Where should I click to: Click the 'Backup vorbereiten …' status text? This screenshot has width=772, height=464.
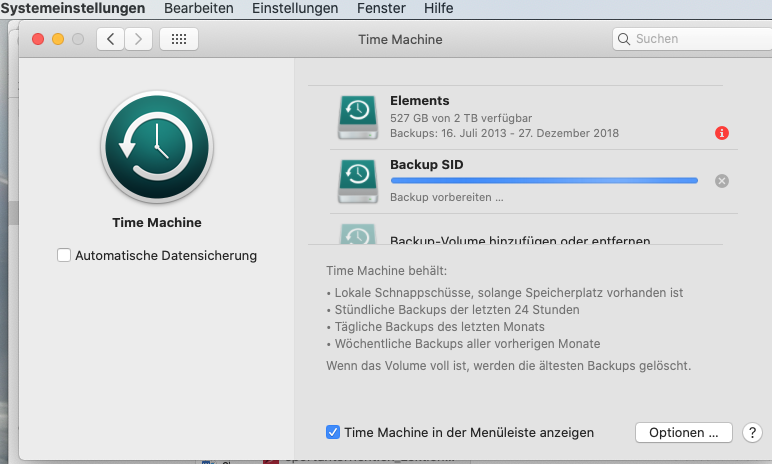pos(447,197)
